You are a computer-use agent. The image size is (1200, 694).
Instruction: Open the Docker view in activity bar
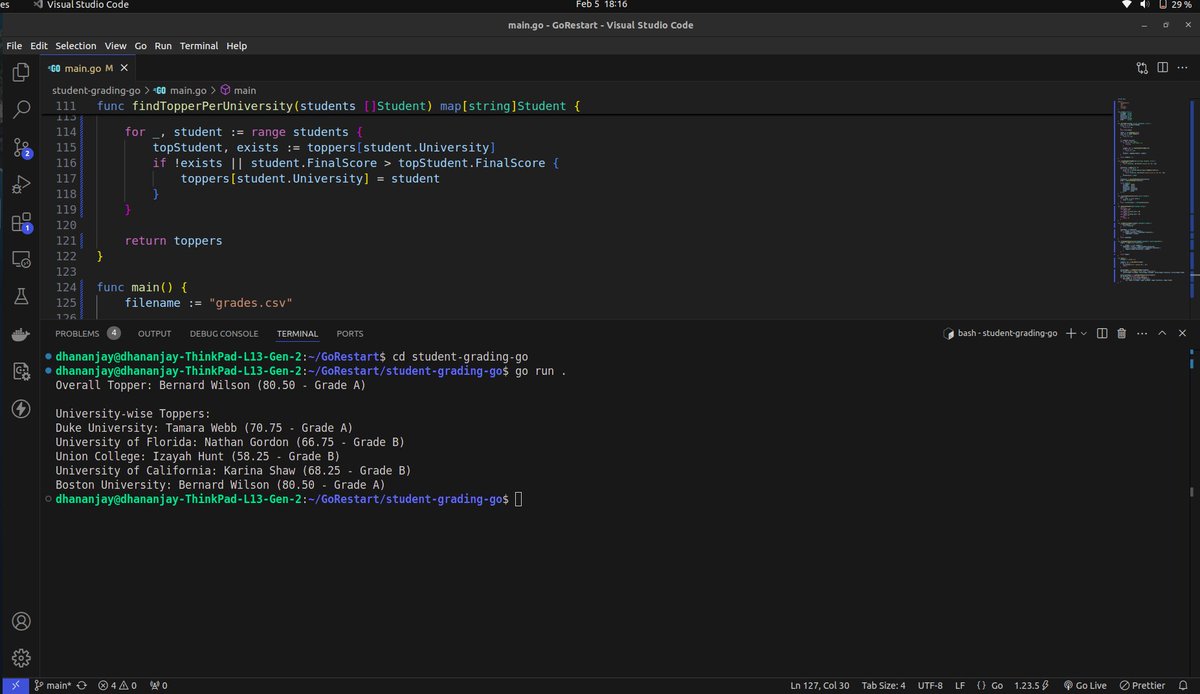pos(21,335)
